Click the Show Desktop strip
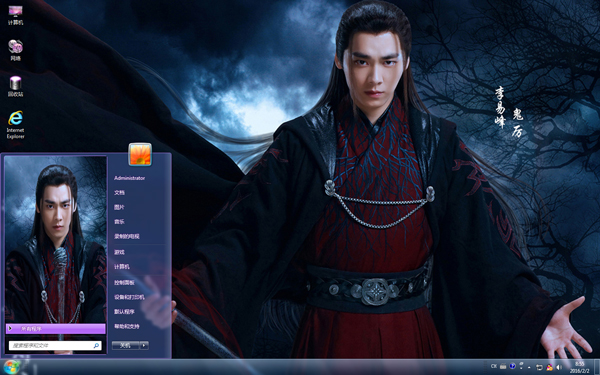This screenshot has height=375, width=600. 597,367
